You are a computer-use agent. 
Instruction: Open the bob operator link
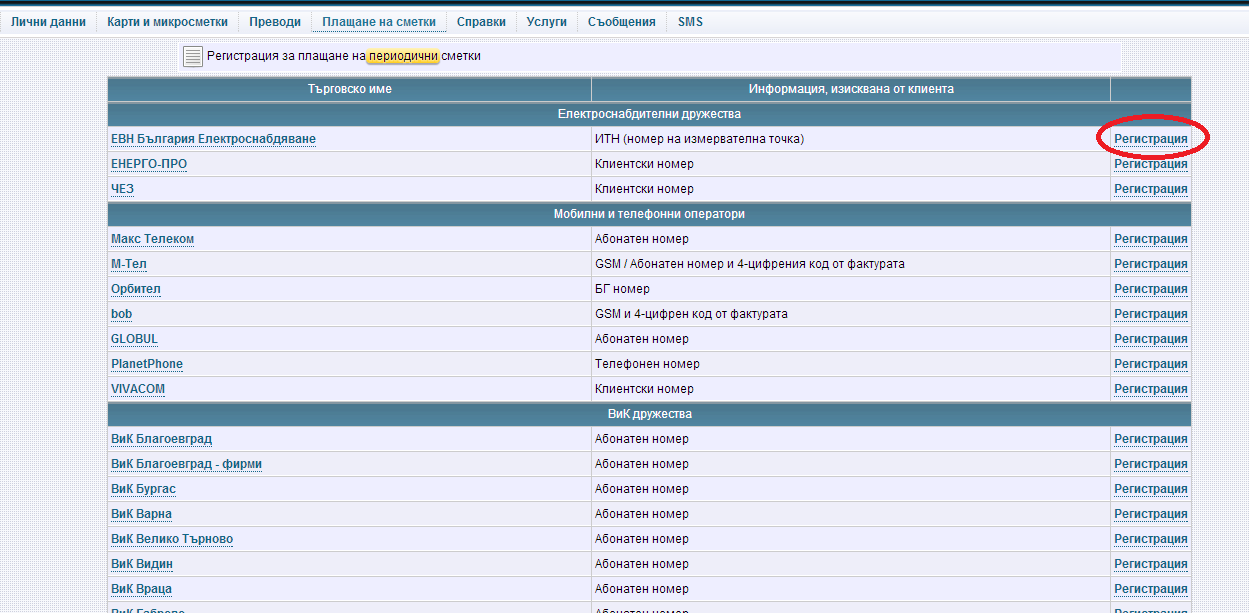121,314
